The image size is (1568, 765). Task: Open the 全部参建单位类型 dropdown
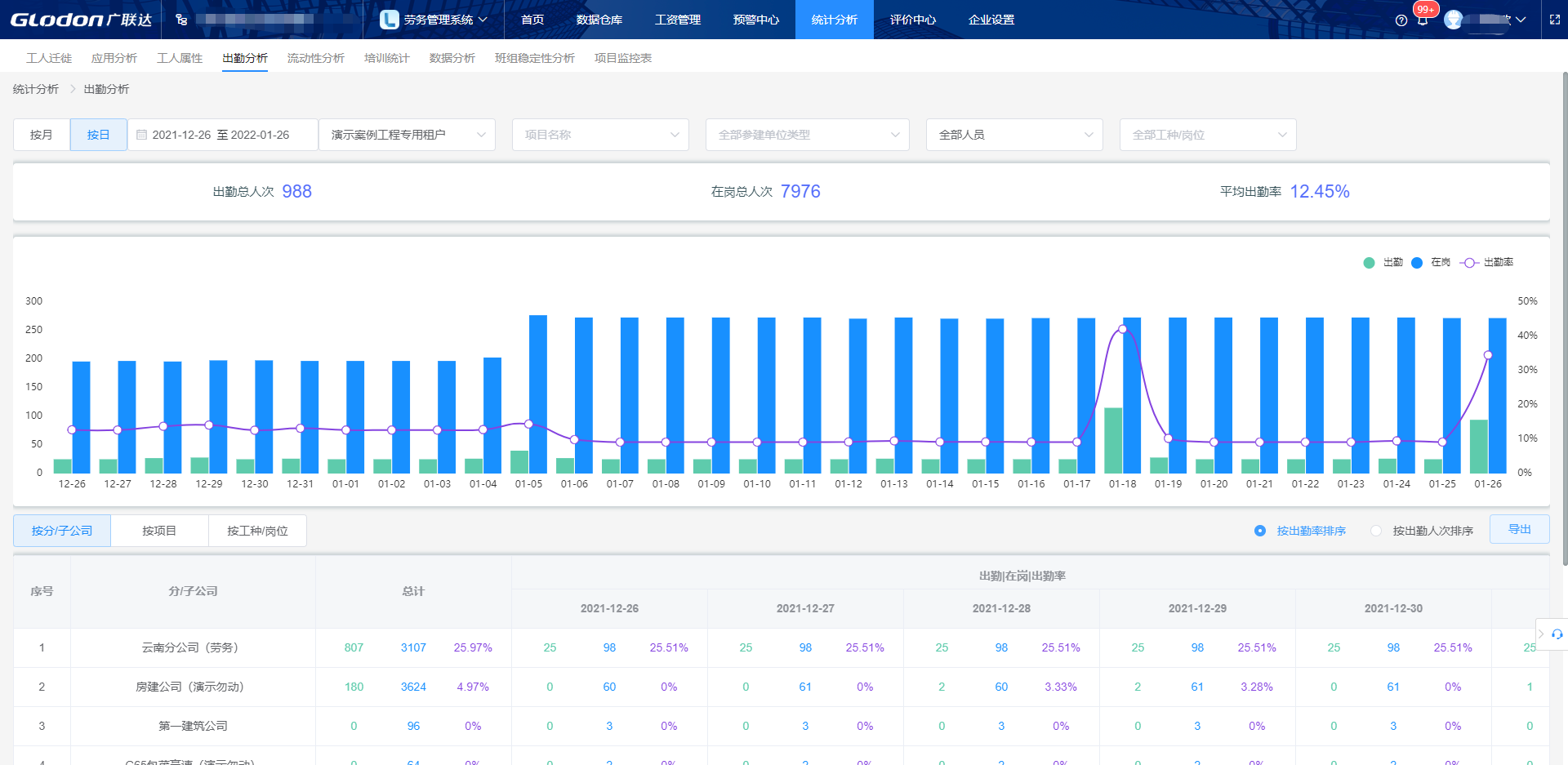coord(807,135)
